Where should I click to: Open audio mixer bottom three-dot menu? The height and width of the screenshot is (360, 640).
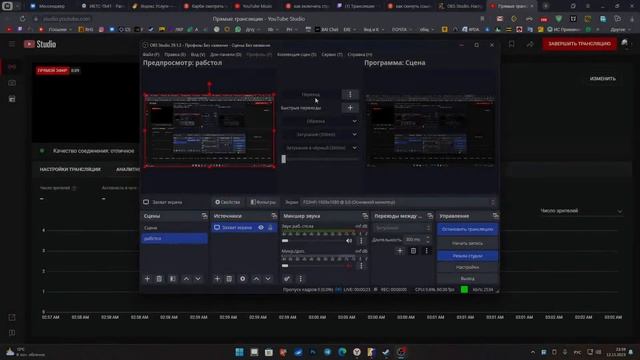tap(300, 279)
